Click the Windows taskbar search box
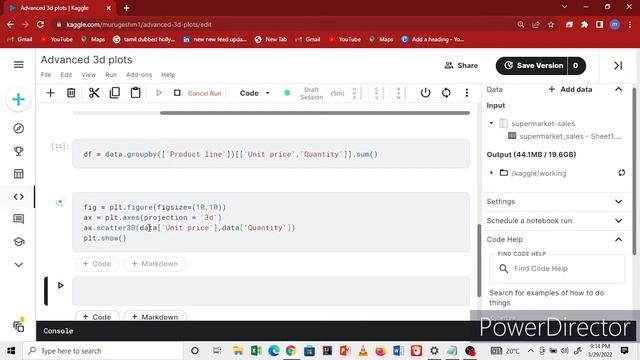The width and height of the screenshot is (640, 360). tap(102, 351)
